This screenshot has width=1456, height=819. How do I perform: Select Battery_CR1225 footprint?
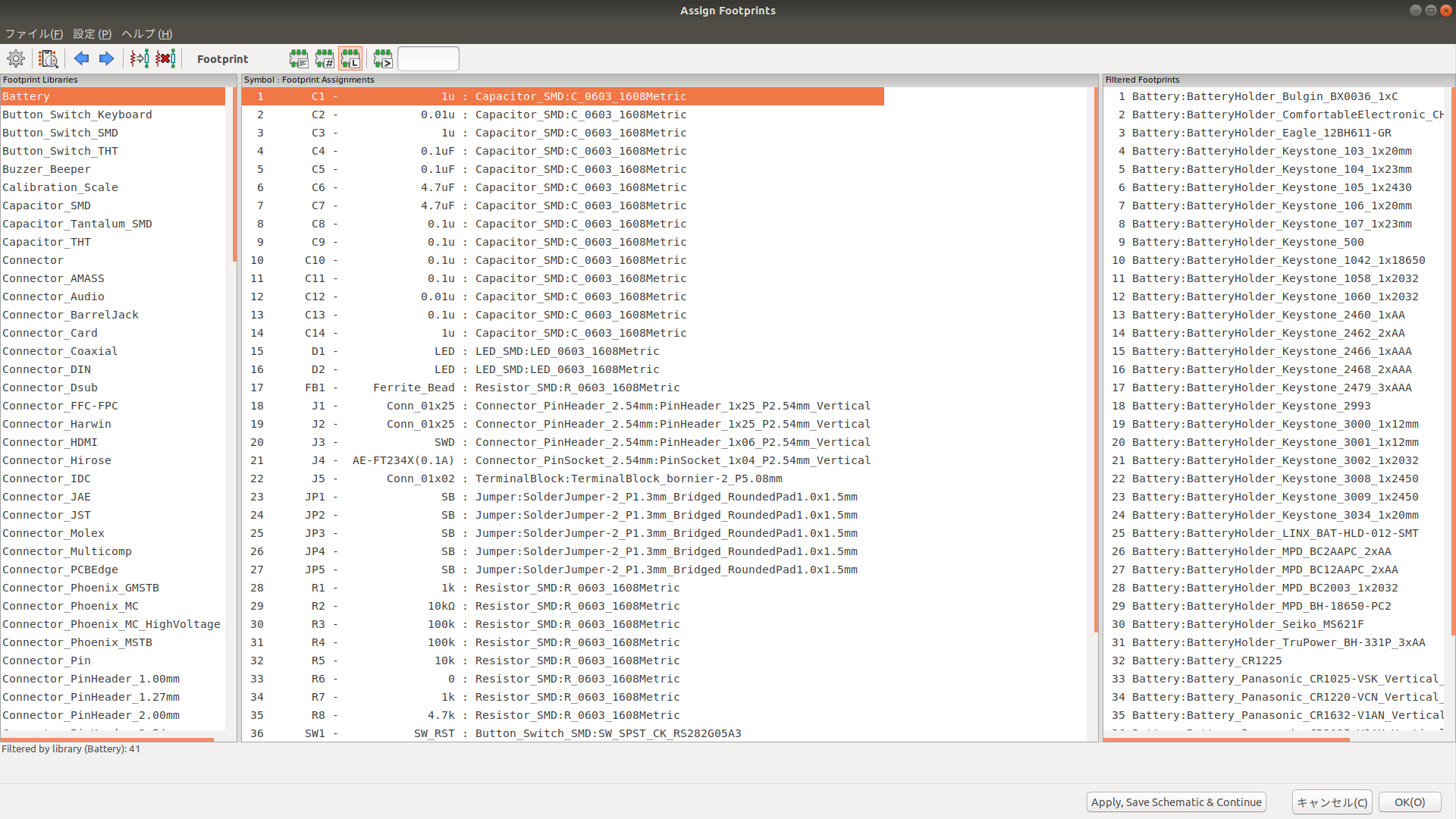pyautogui.click(x=1274, y=661)
